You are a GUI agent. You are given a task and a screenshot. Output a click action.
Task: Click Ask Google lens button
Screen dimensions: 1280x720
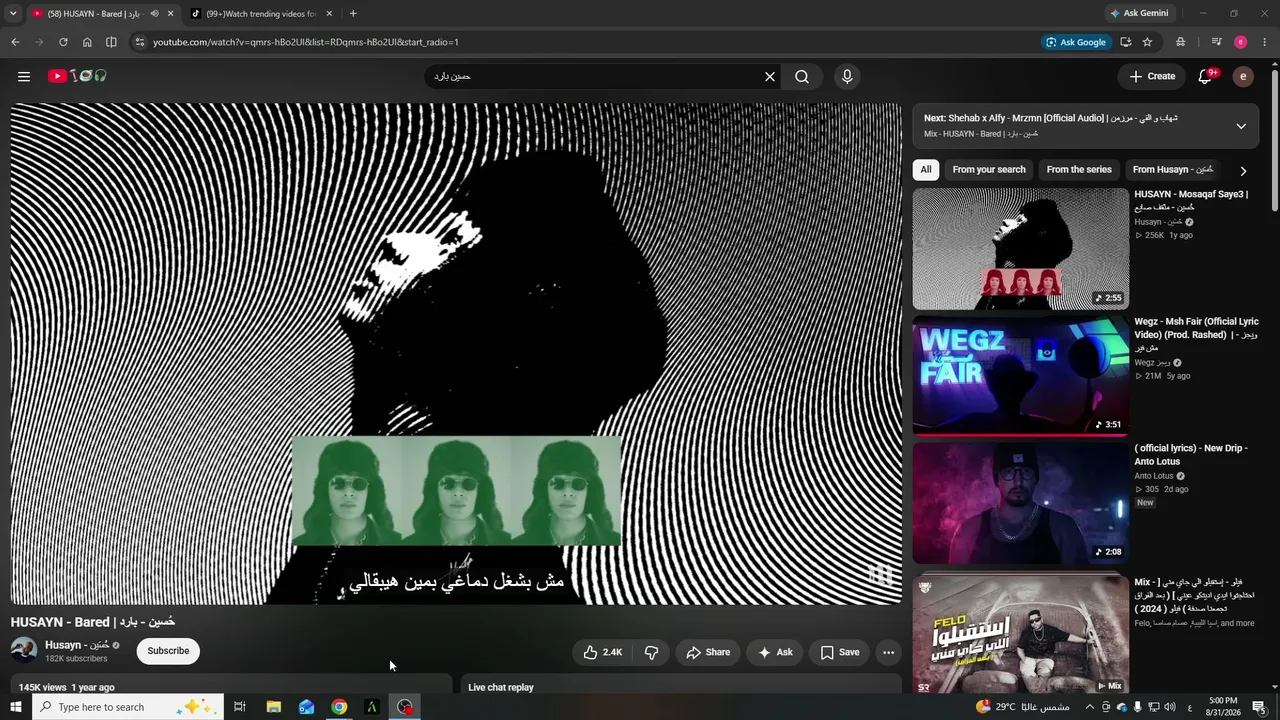1076,42
